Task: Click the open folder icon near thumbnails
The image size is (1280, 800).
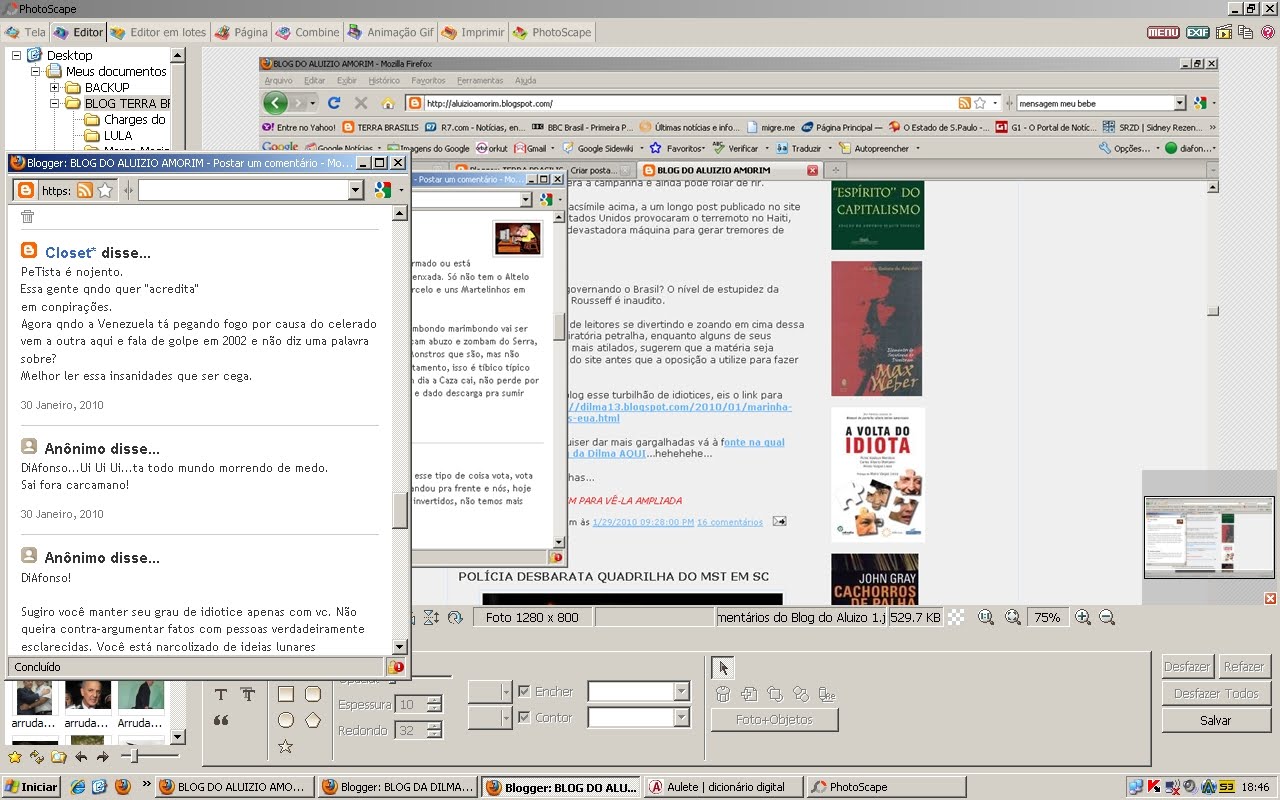Action: (x=57, y=756)
